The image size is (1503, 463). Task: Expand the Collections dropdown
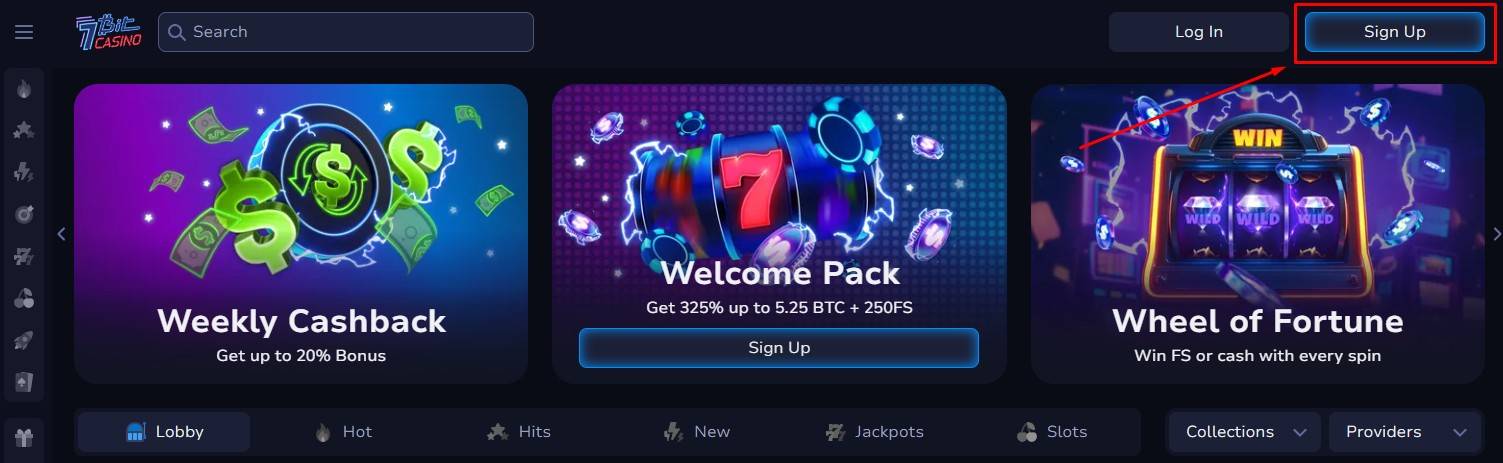(1244, 432)
